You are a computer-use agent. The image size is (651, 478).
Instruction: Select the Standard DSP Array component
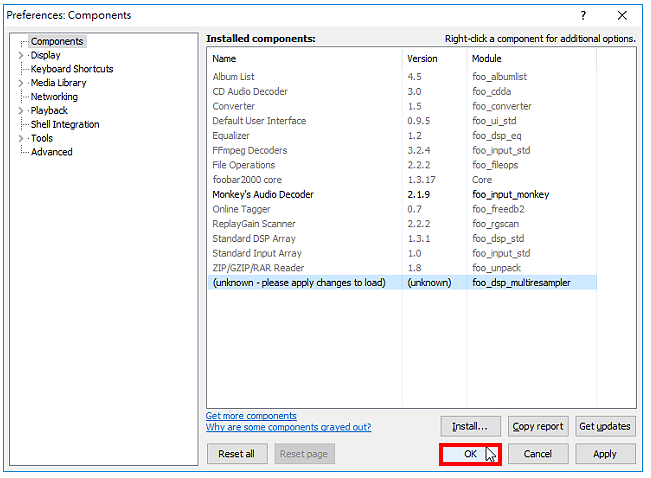tap(402, 239)
